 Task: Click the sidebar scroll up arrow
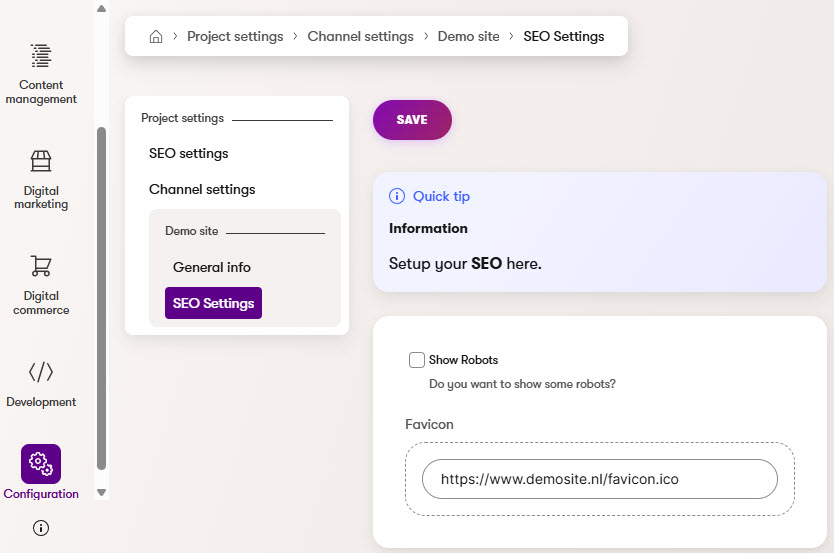102,9
